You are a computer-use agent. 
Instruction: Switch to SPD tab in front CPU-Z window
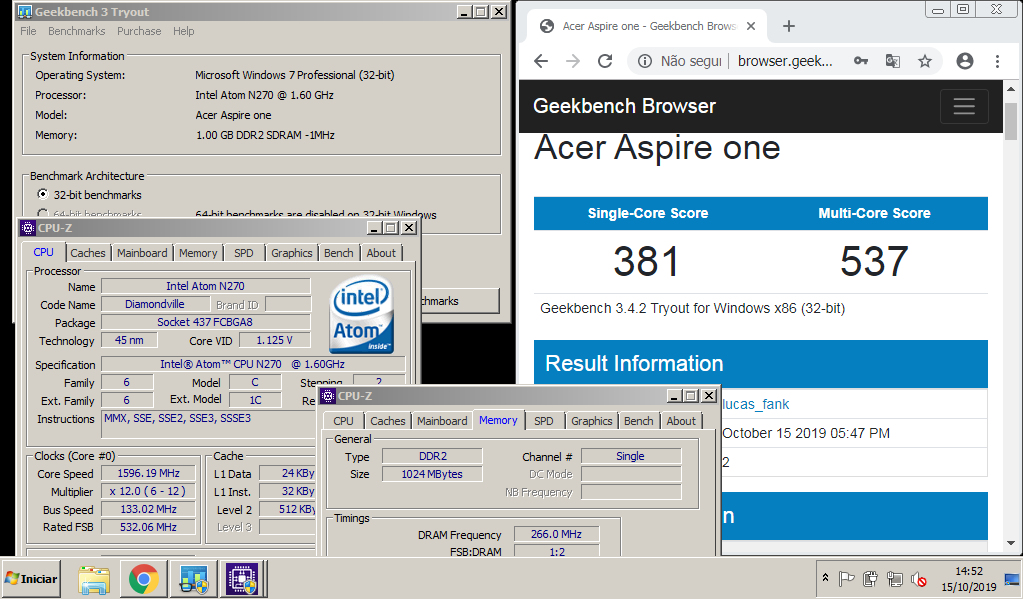click(543, 421)
